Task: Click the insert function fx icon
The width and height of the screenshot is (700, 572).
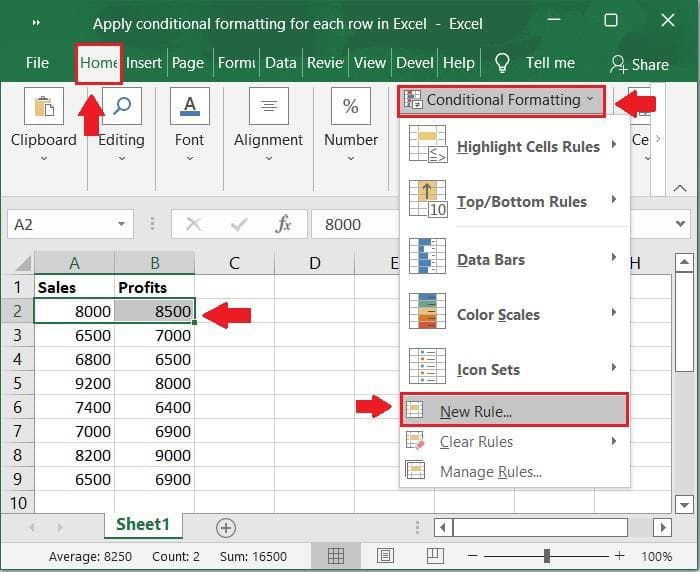Action: 283,224
